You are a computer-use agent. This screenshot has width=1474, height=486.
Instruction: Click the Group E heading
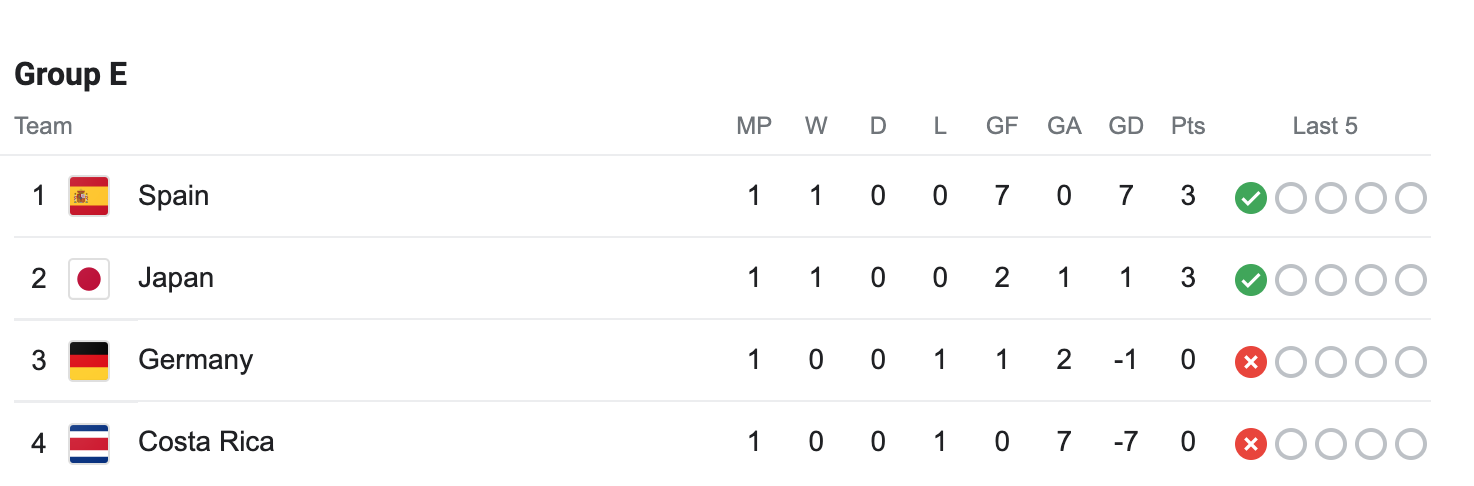tap(71, 75)
